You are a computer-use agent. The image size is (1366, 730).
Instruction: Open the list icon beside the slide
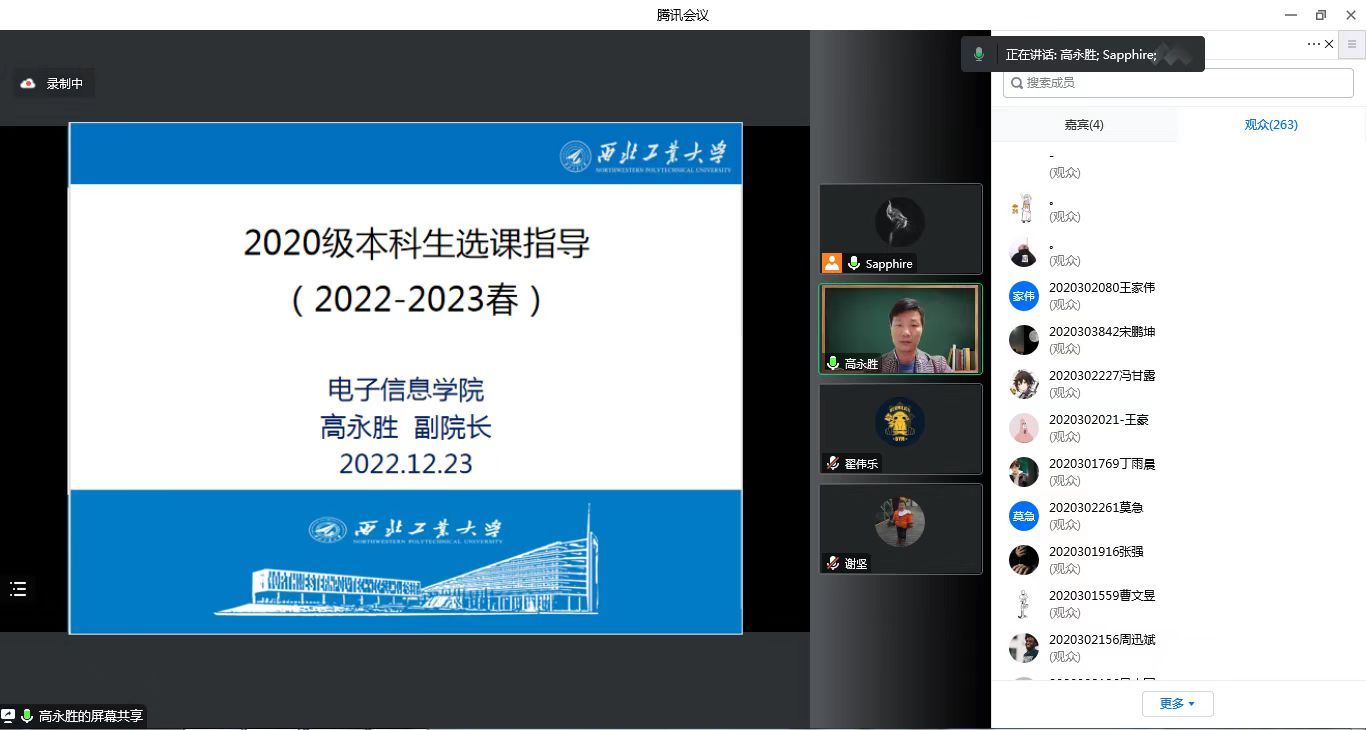[18, 589]
